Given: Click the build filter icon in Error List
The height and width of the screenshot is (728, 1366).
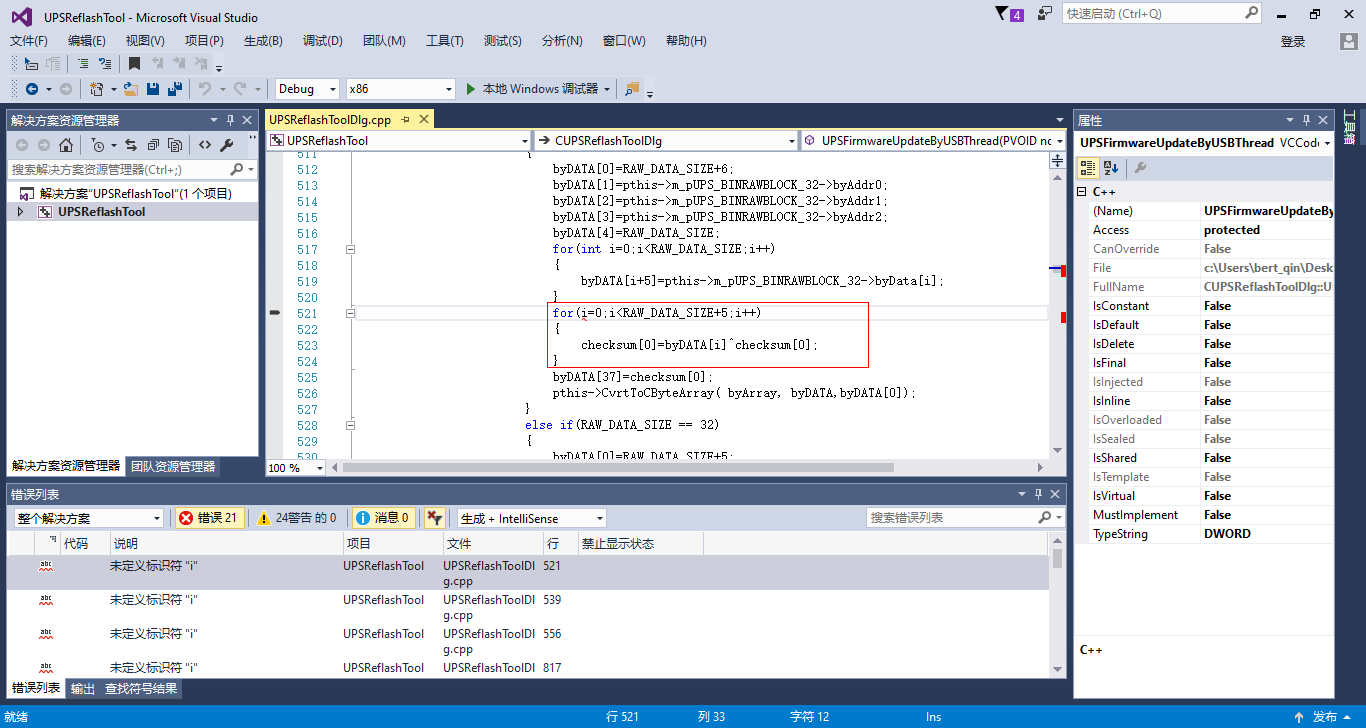Looking at the screenshot, I should 434,518.
